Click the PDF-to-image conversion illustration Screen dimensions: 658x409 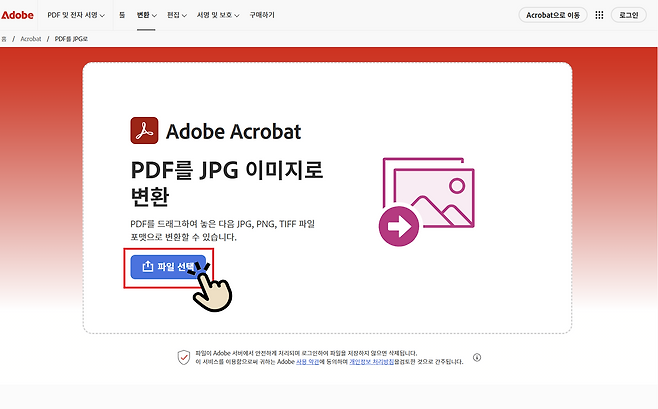pyautogui.click(x=426, y=201)
